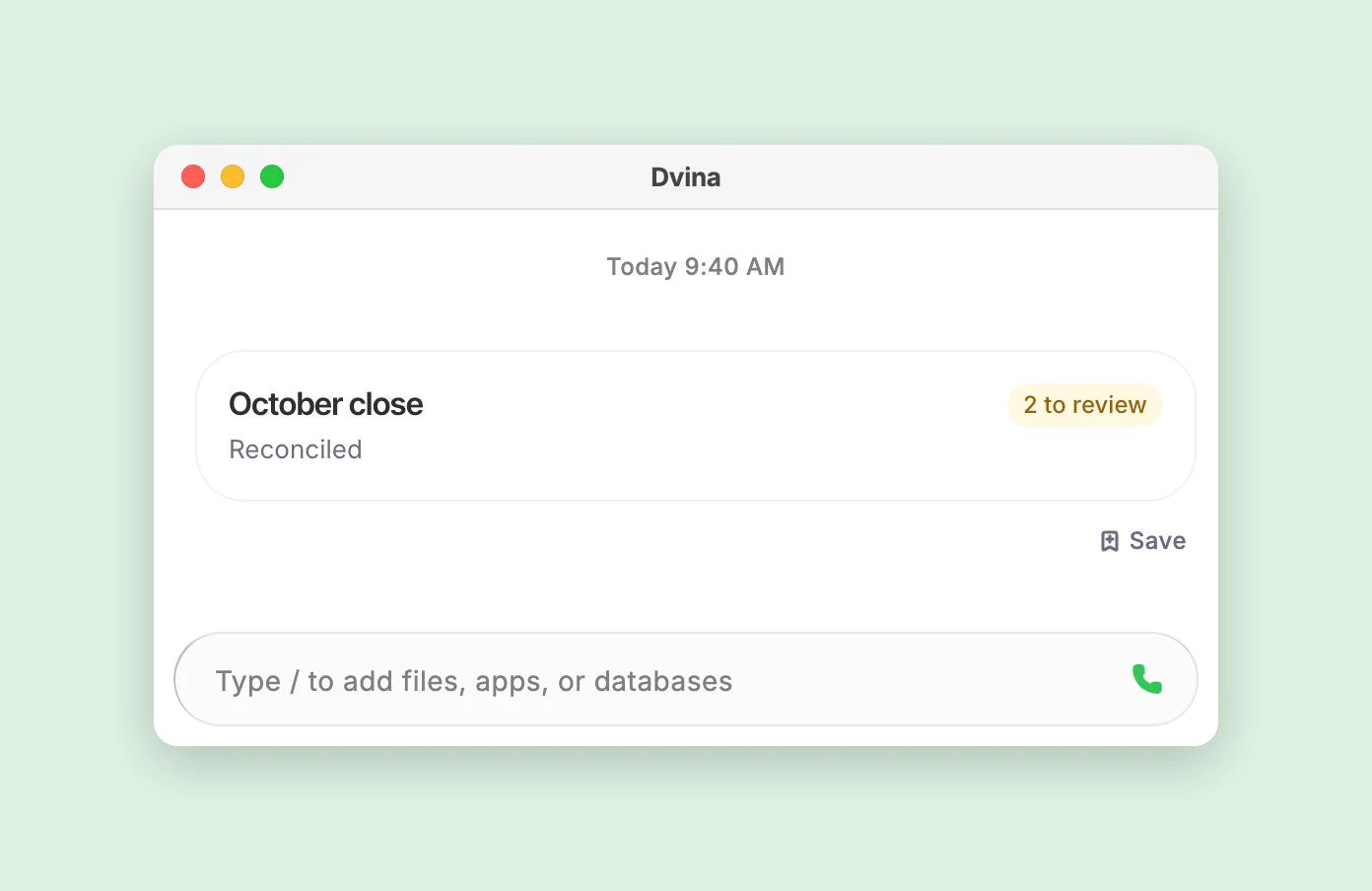Open the 'October close' card title
Viewport: 1372px width, 891px height.
coord(326,404)
